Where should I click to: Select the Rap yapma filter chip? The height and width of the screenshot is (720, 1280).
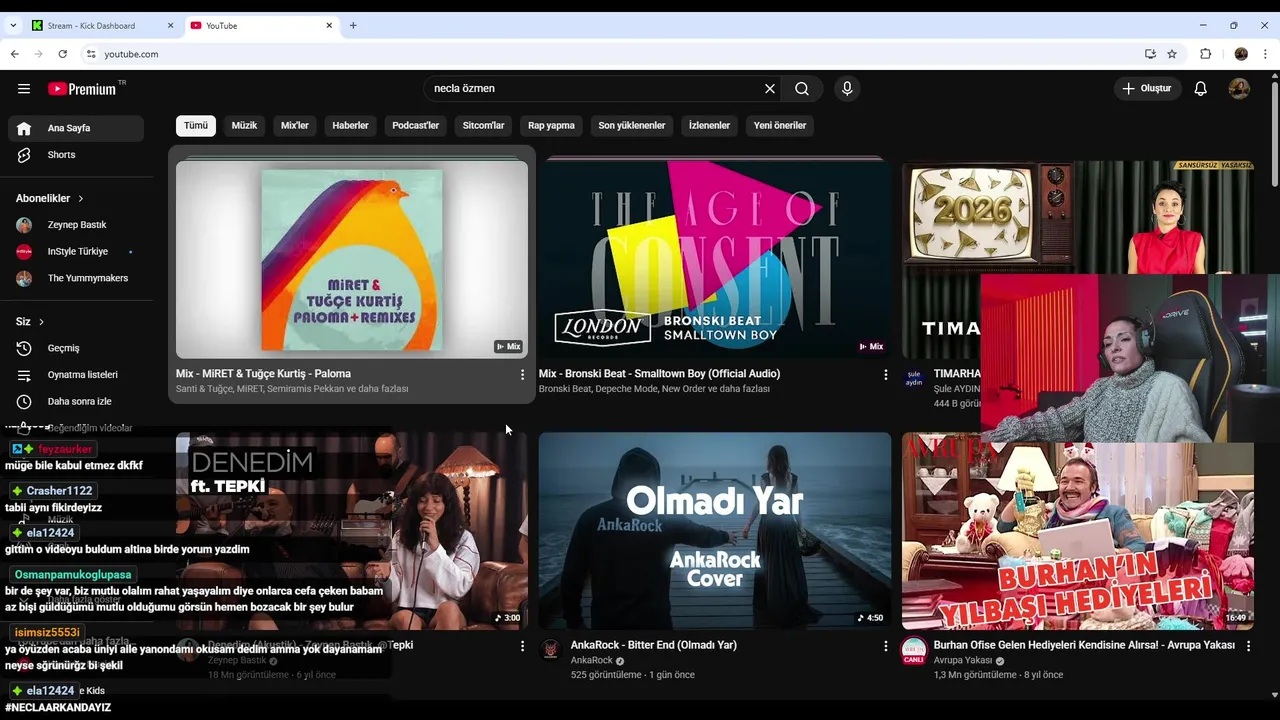pyautogui.click(x=551, y=126)
